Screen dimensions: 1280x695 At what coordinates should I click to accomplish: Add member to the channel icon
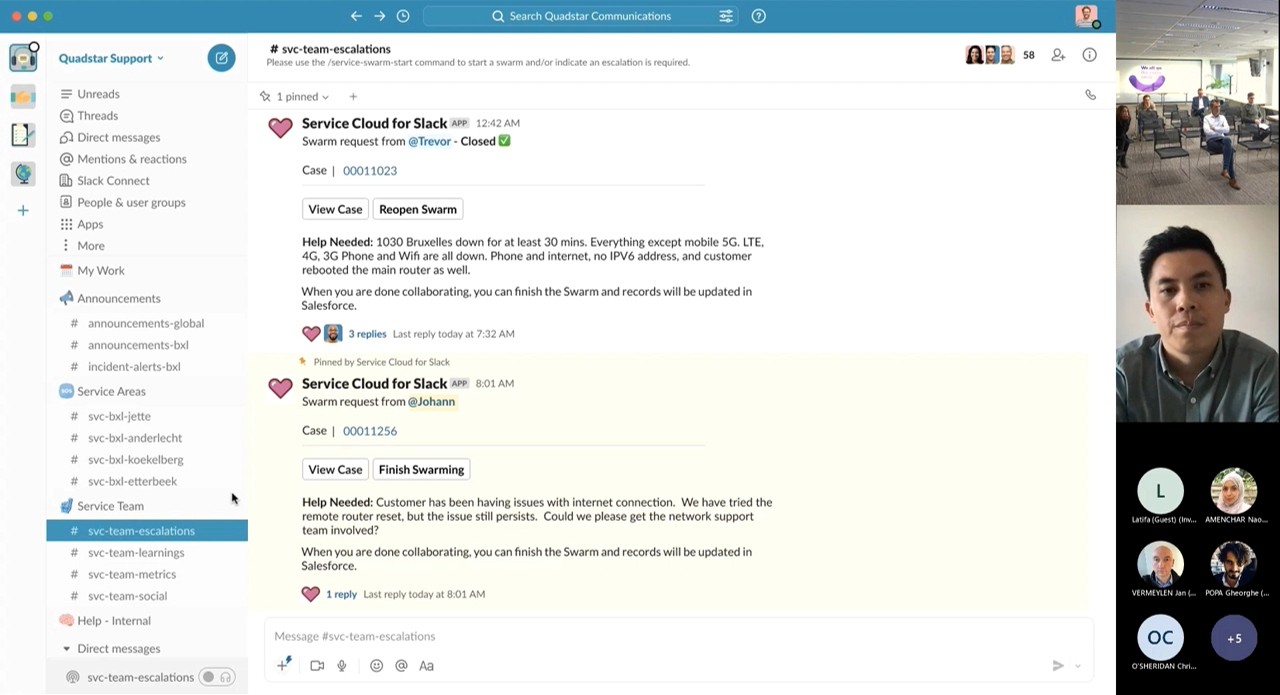(x=1058, y=55)
